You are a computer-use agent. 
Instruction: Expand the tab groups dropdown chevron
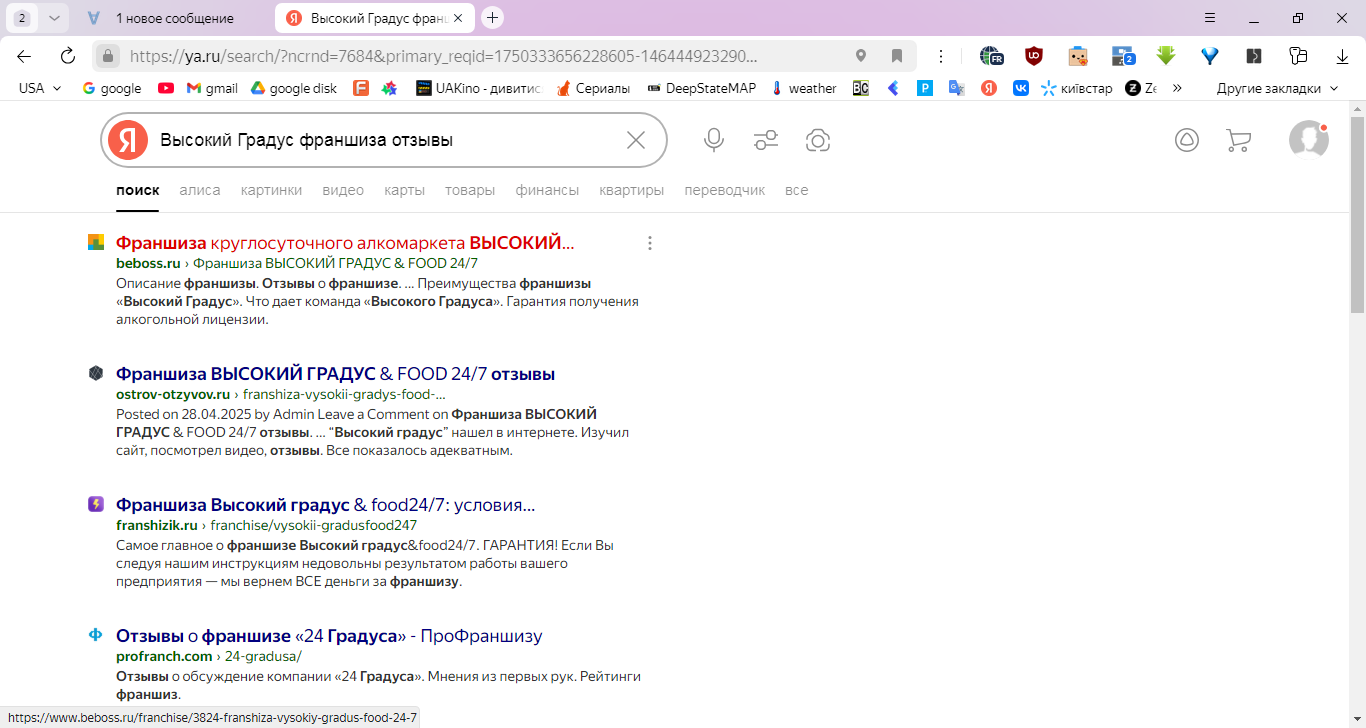(54, 18)
